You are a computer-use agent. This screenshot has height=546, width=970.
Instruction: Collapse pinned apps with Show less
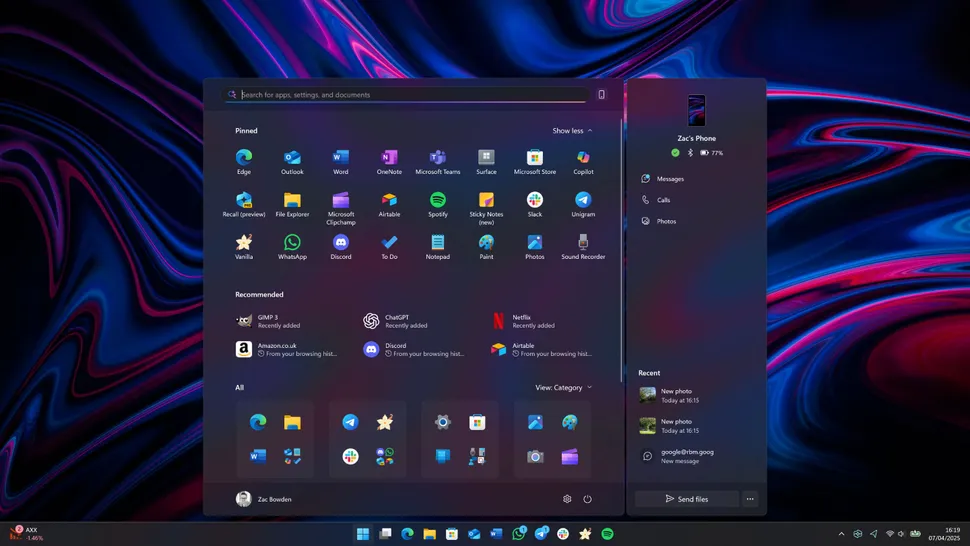pyautogui.click(x=572, y=131)
